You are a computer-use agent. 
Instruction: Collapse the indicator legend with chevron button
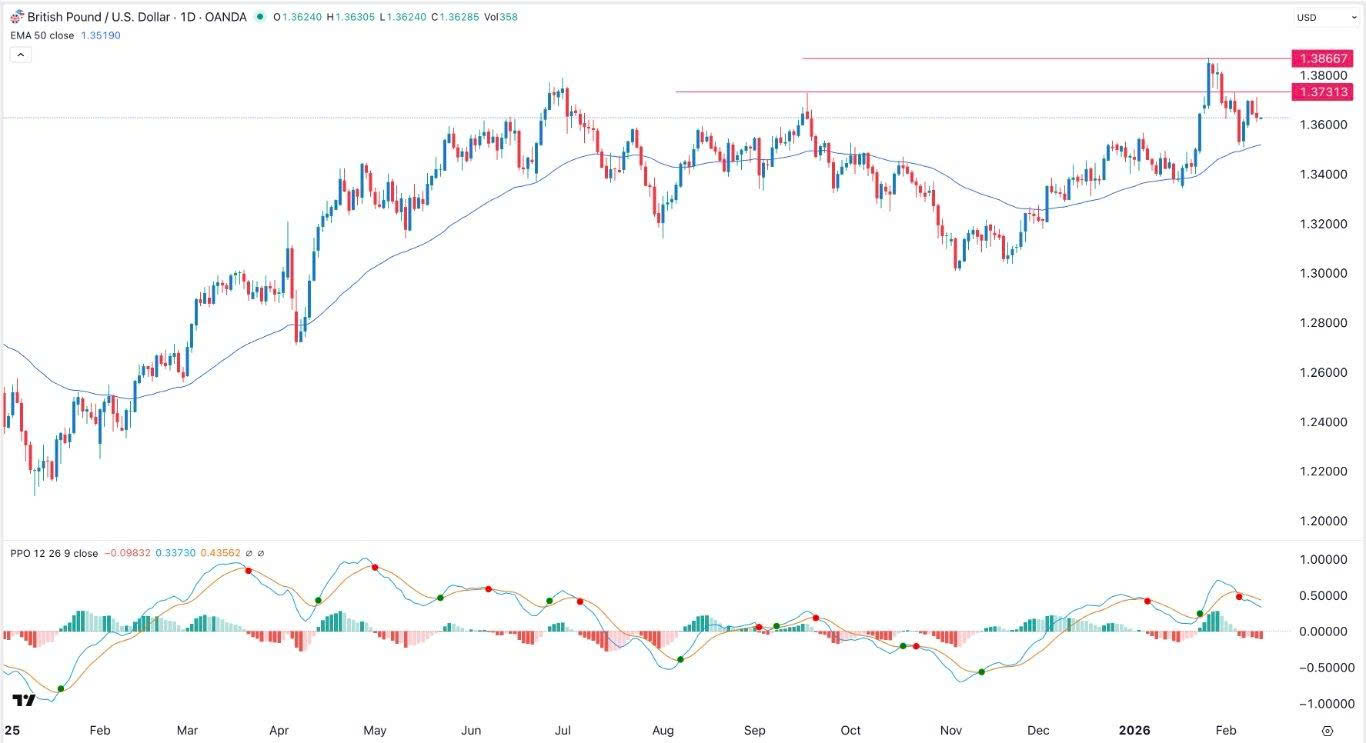[19, 54]
